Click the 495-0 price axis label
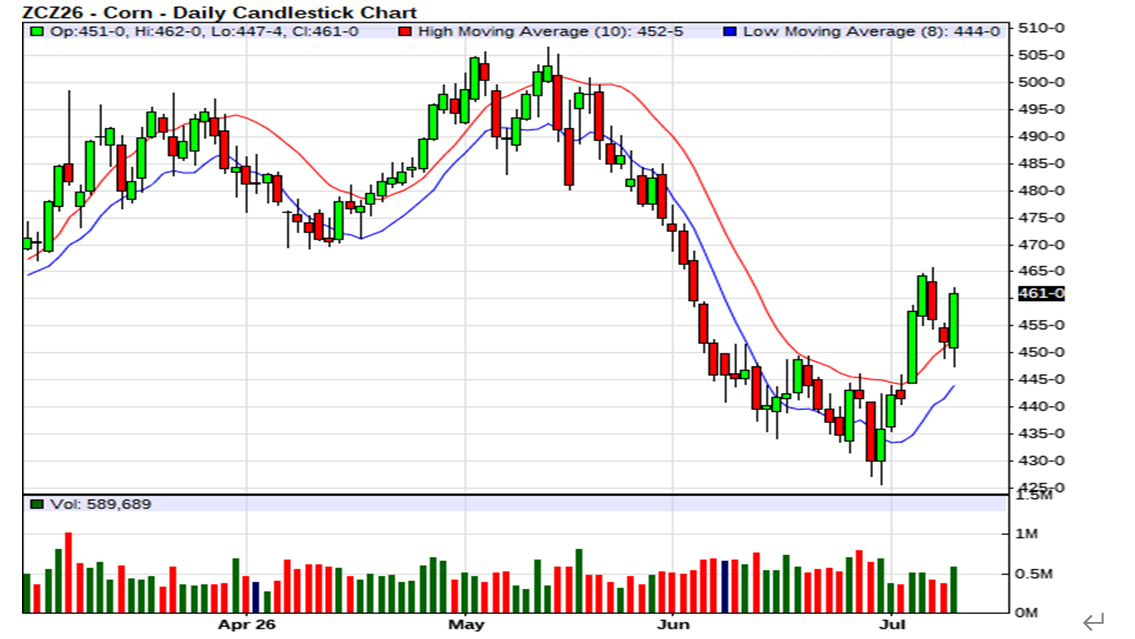1135x639 pixels. click(x=1041, y=109)
